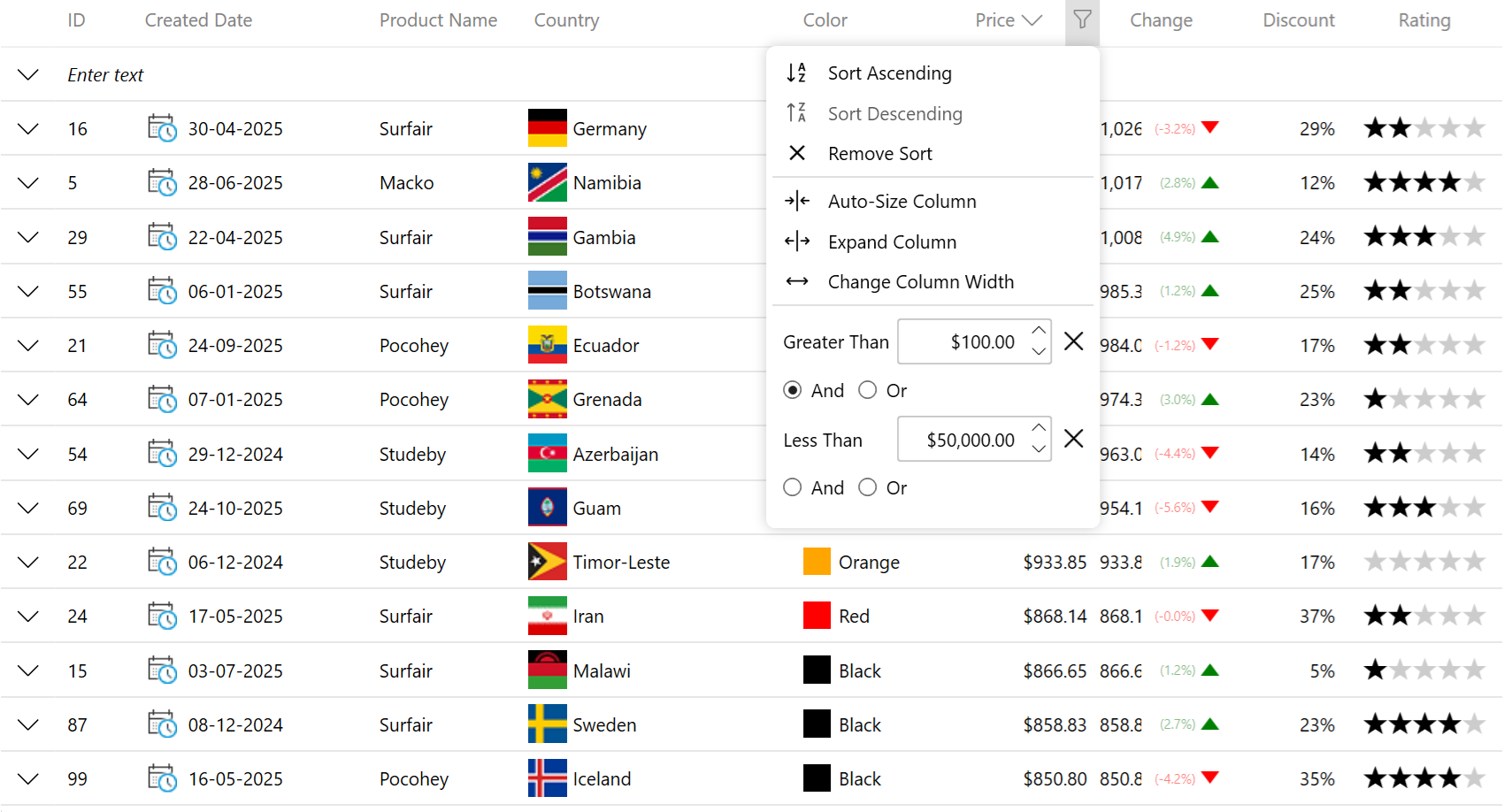Image resolution: width=1504 pixels, height=812 pixels.
Task: Click the Remove Sort X icon
Action: [796, 153]
